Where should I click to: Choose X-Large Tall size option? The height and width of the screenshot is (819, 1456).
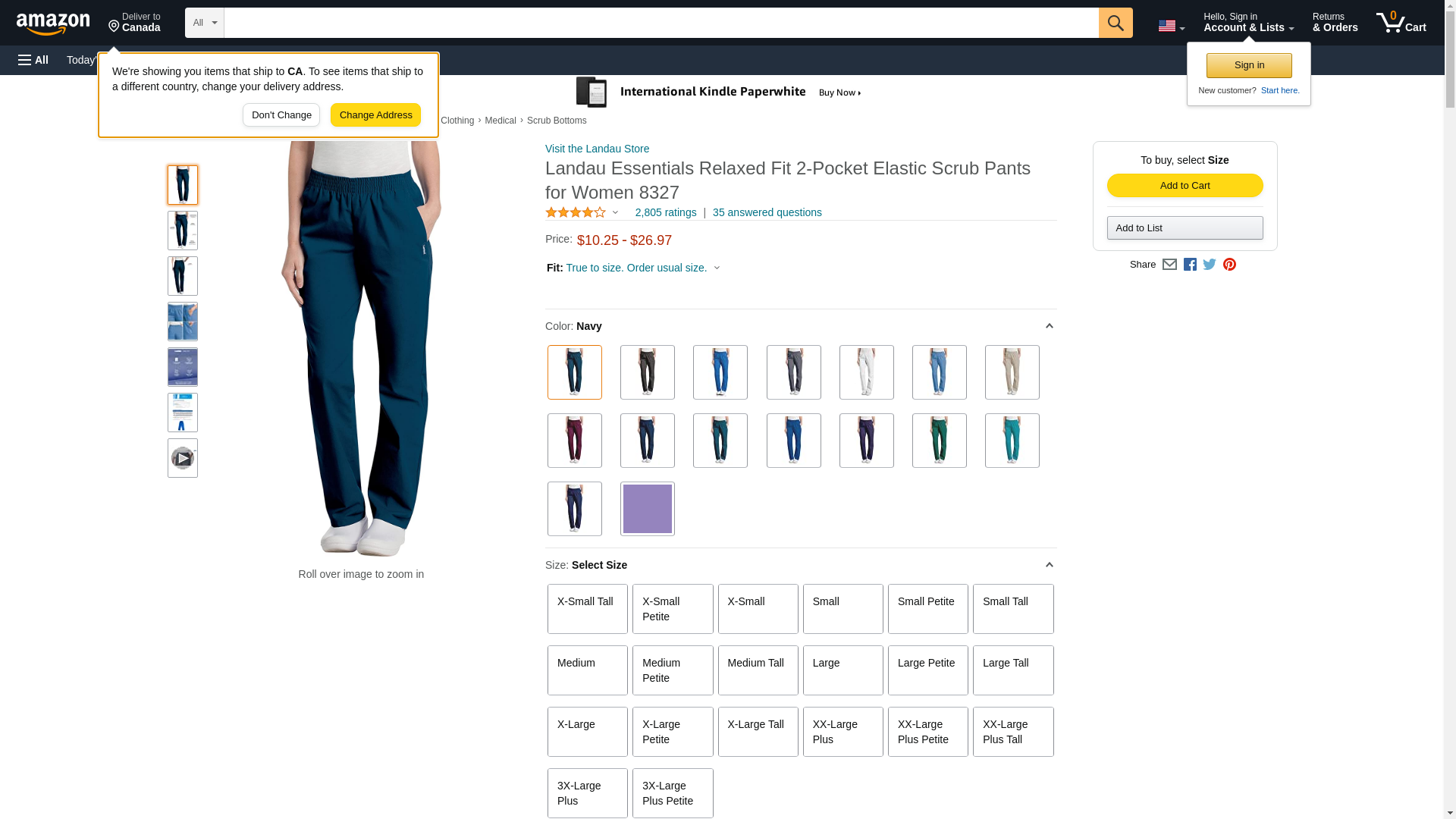[758, 732]
